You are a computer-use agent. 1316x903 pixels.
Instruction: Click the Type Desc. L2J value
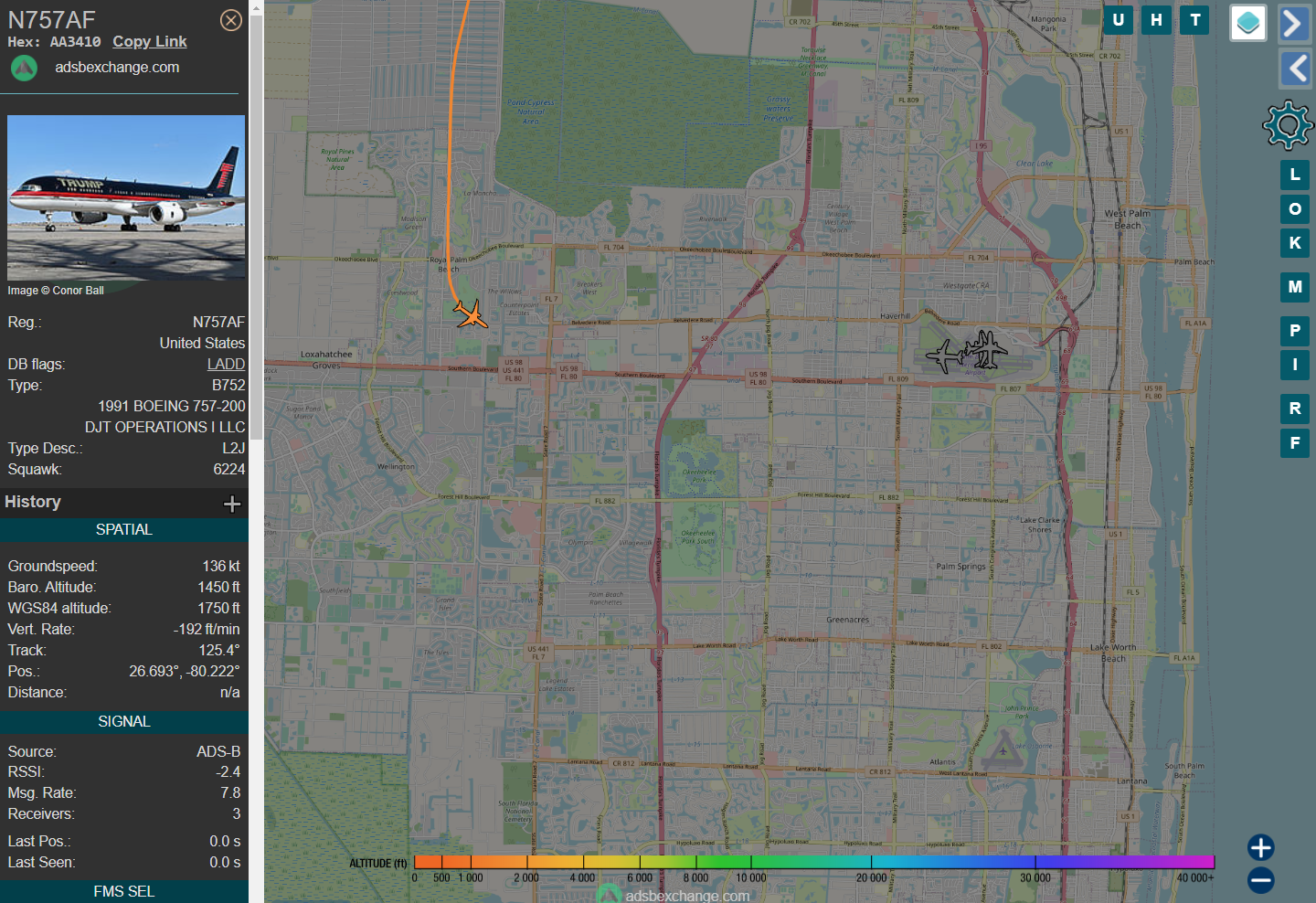coord(233,449)
